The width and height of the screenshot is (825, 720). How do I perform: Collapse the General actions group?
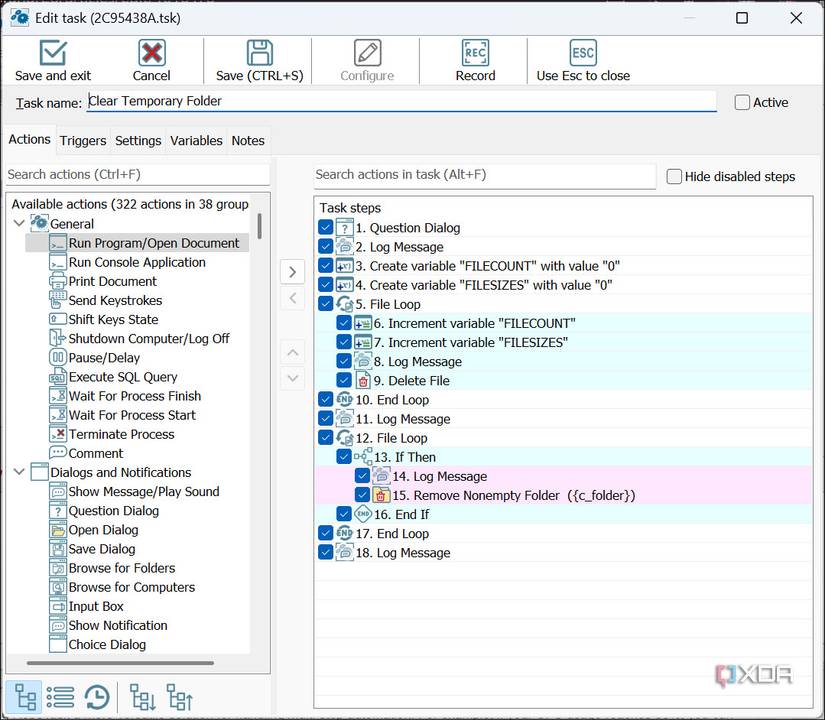pyautogui.click(x=20, y=223)
